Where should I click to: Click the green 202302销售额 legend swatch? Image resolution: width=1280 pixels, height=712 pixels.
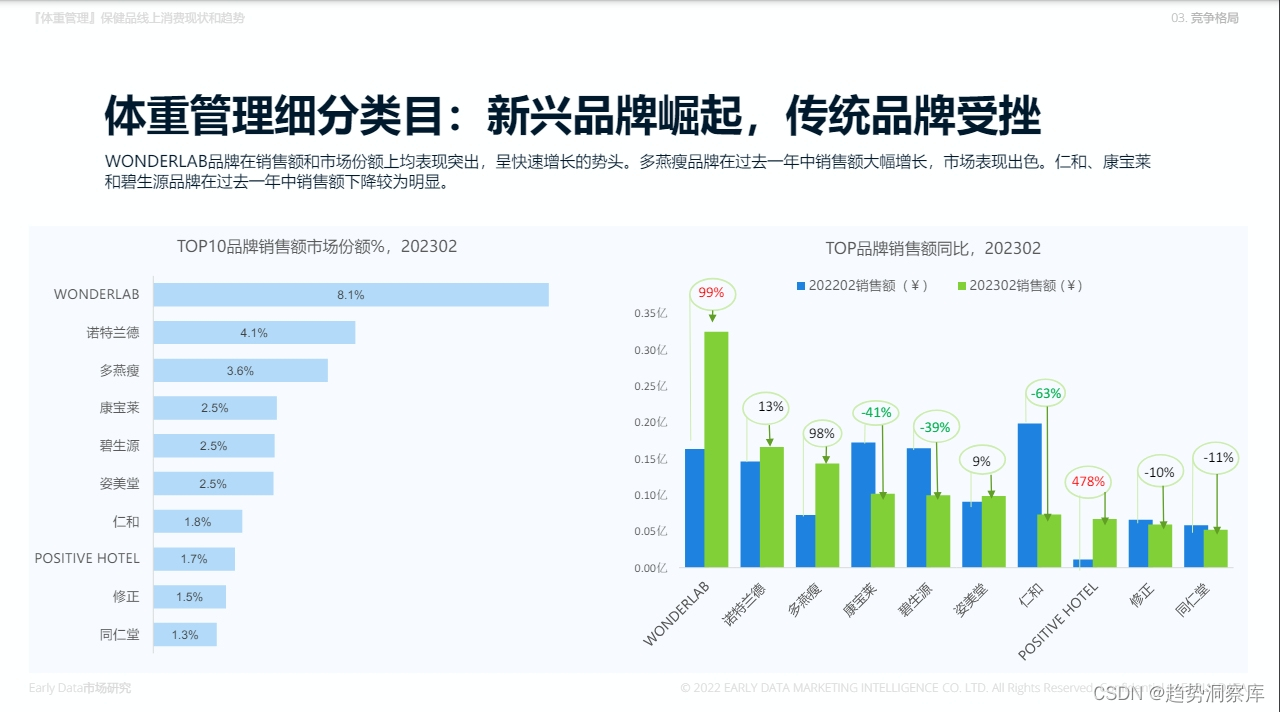962,286
